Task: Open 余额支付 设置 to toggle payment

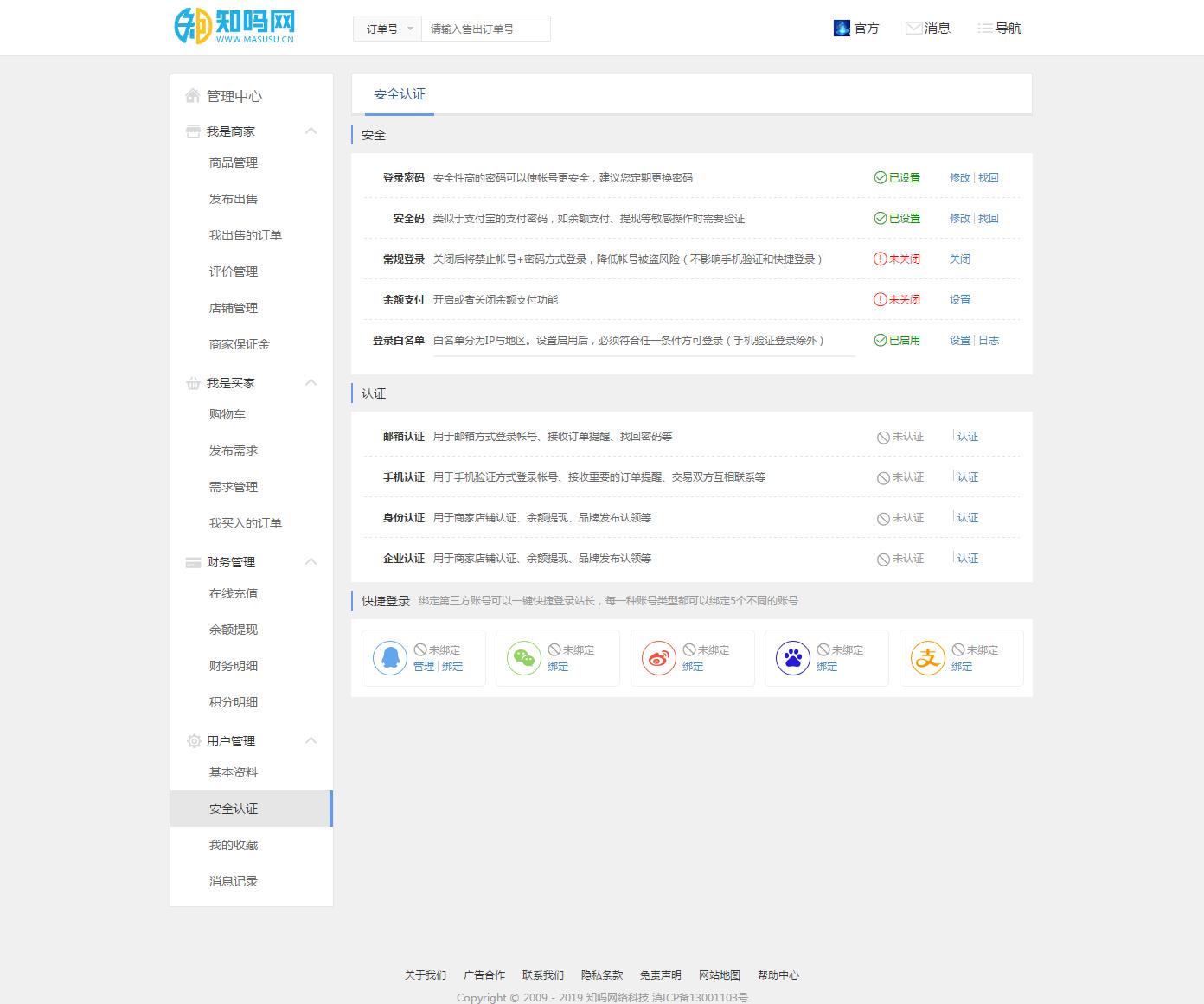Action: (959, 300)
